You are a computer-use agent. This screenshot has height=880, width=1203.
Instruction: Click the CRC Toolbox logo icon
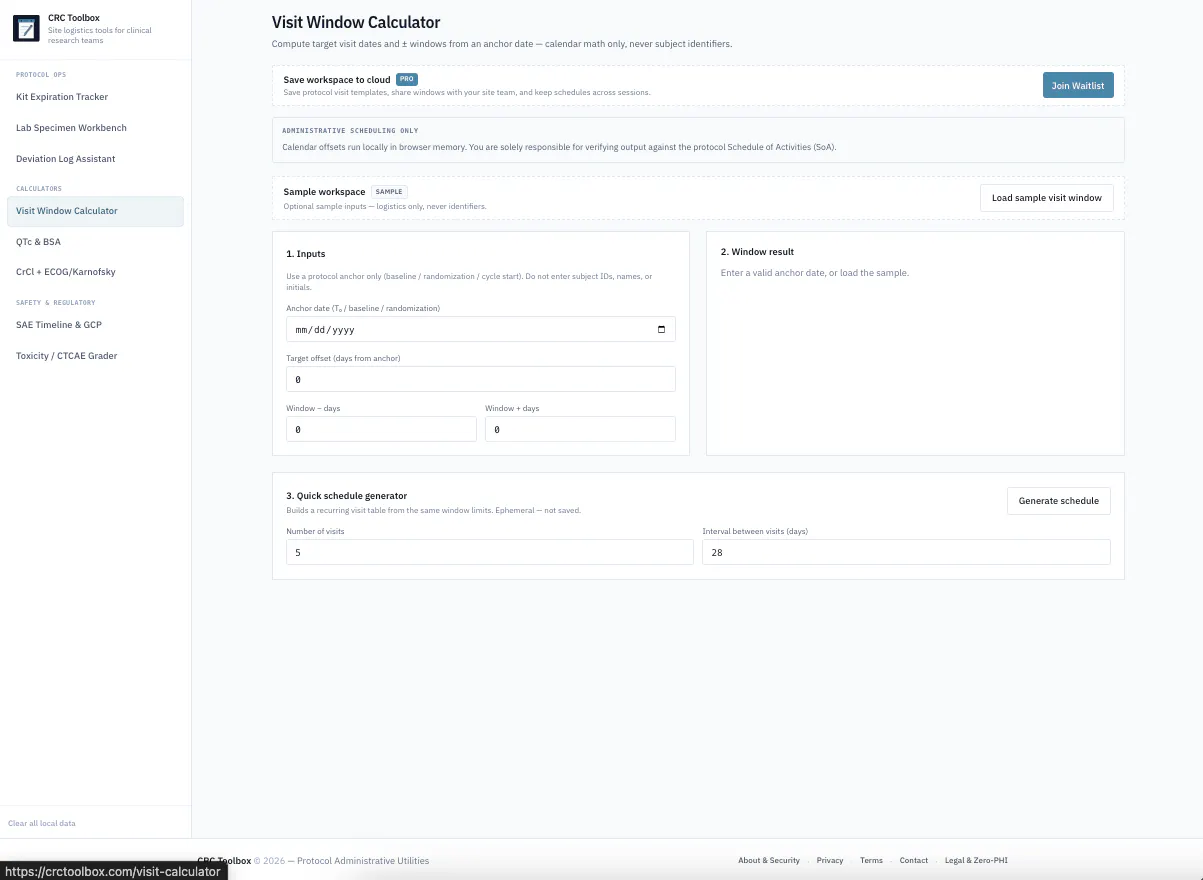(26, 28)
